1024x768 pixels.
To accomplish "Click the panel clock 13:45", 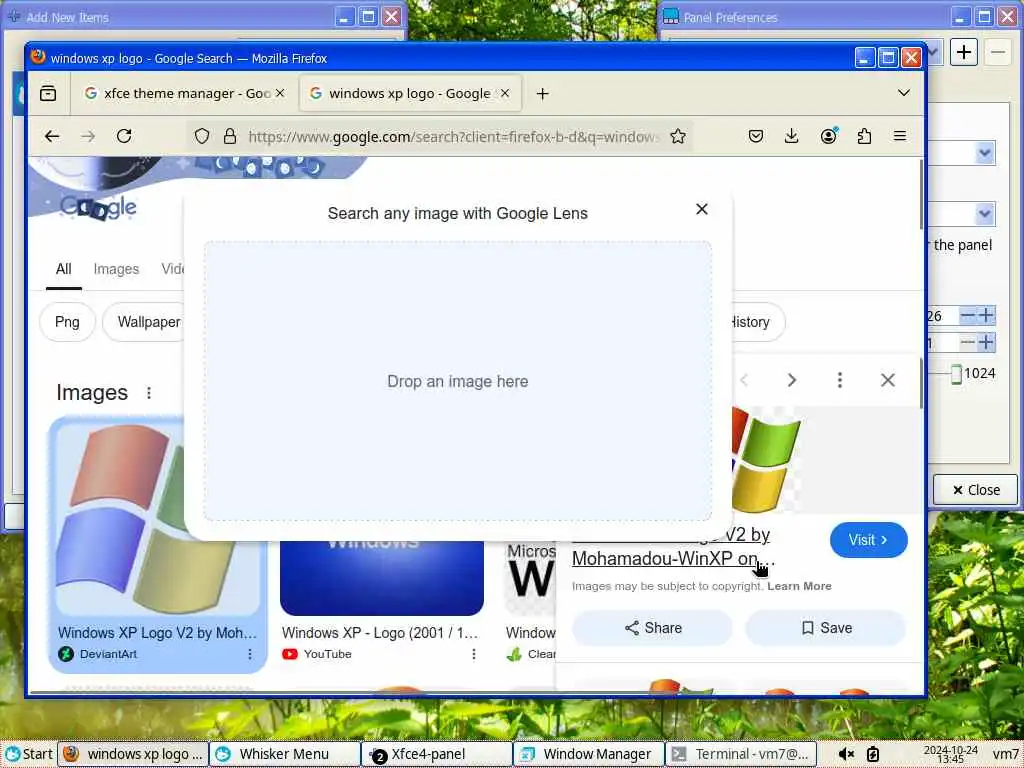I will [950, 754].
